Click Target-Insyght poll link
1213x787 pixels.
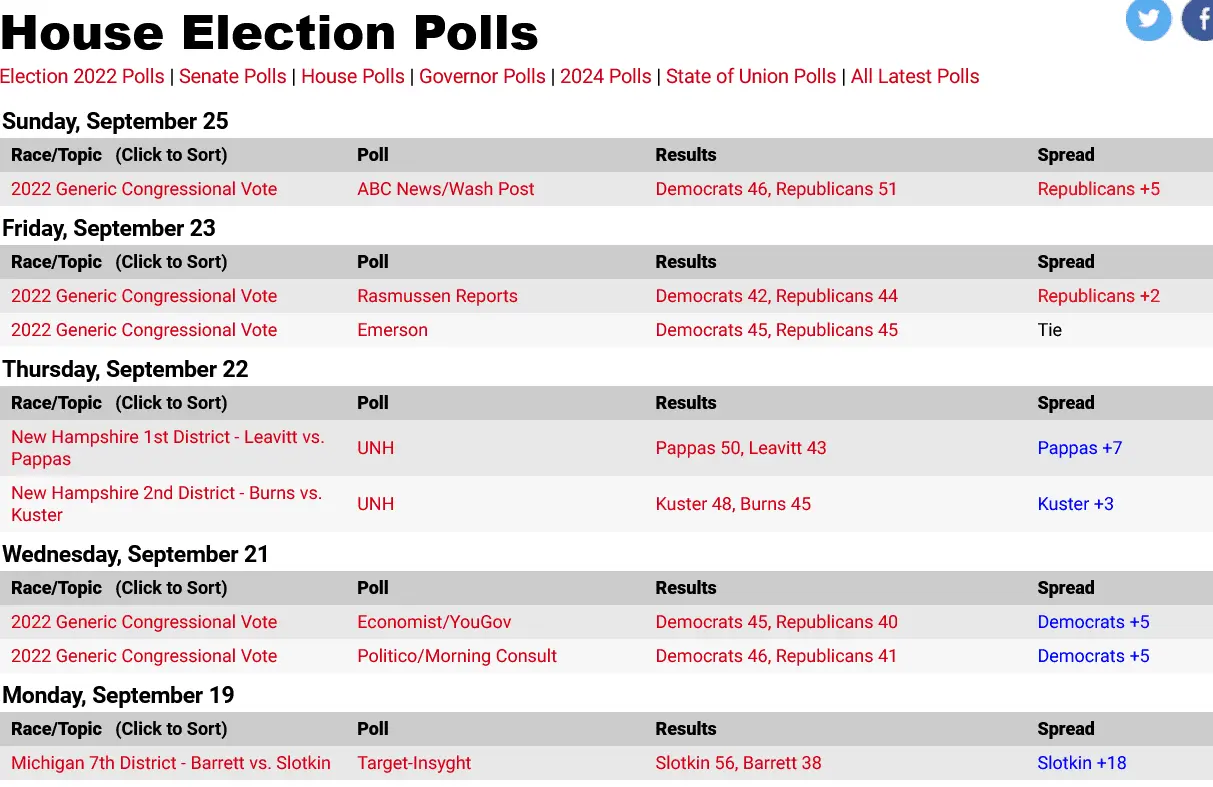pyautogui.click(x=414, y=763)
